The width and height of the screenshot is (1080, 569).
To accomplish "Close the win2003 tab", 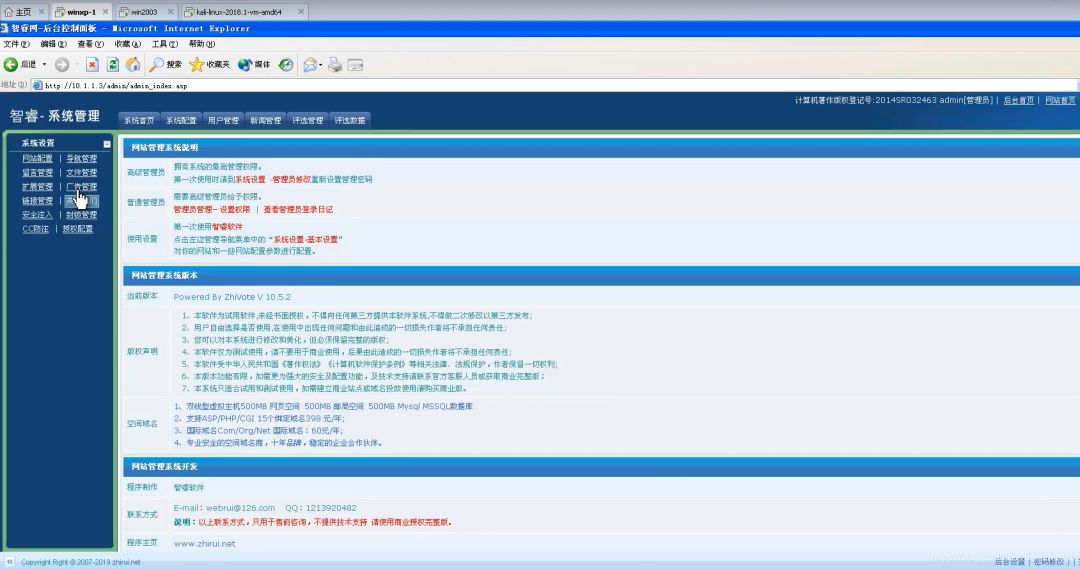I will pos(170,12).
